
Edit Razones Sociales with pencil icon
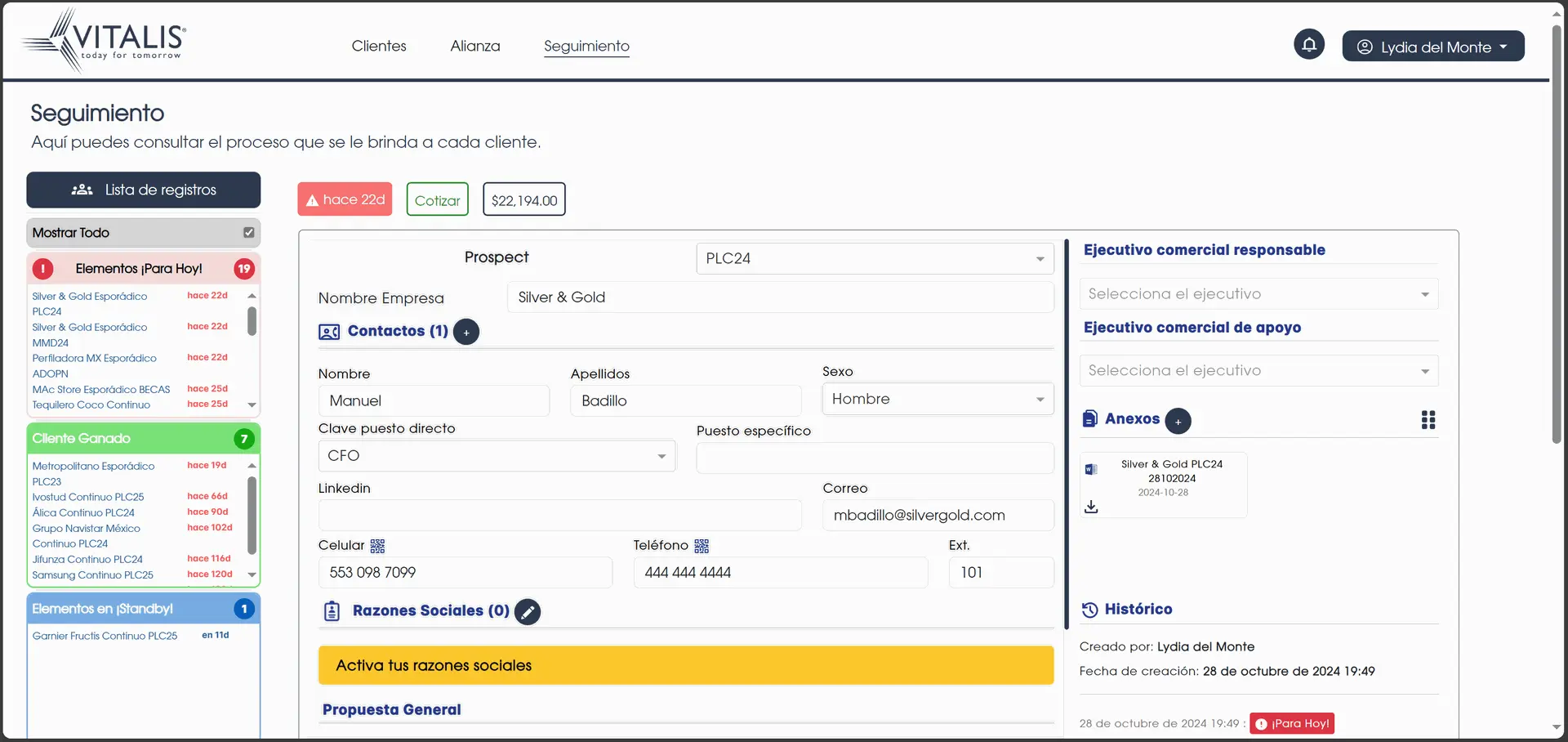click(x=528, y=611)
